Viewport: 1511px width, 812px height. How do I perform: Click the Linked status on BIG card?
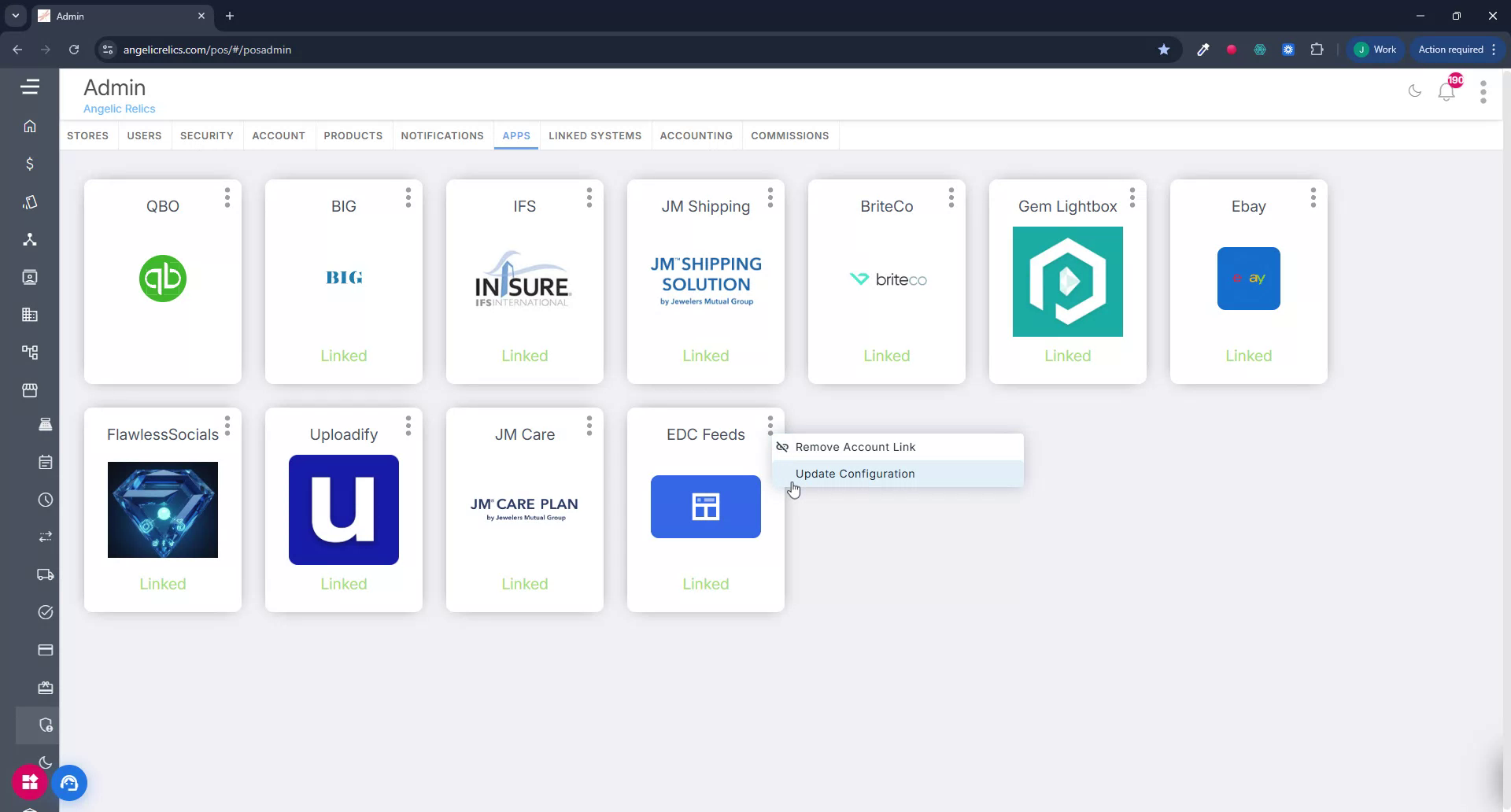pos(344,356)
